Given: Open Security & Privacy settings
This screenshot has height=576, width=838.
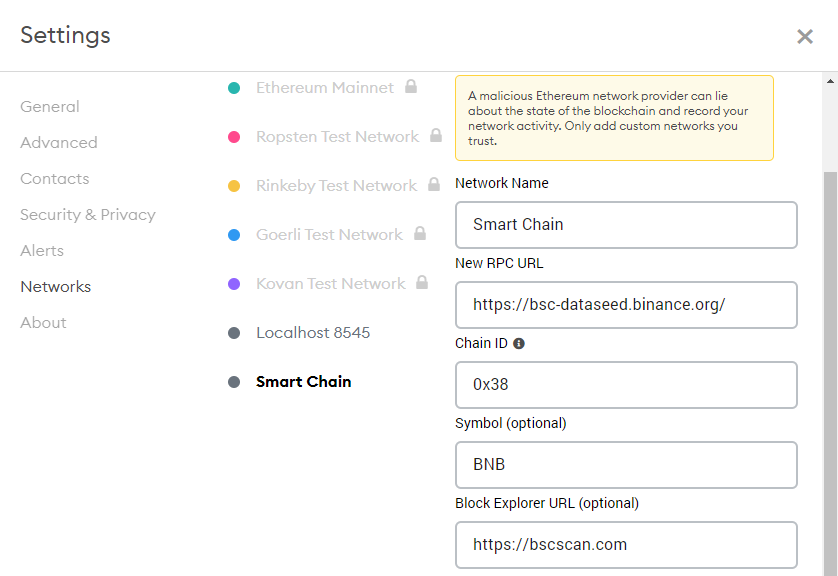Looking at the screenshot, I should [88, 214].
